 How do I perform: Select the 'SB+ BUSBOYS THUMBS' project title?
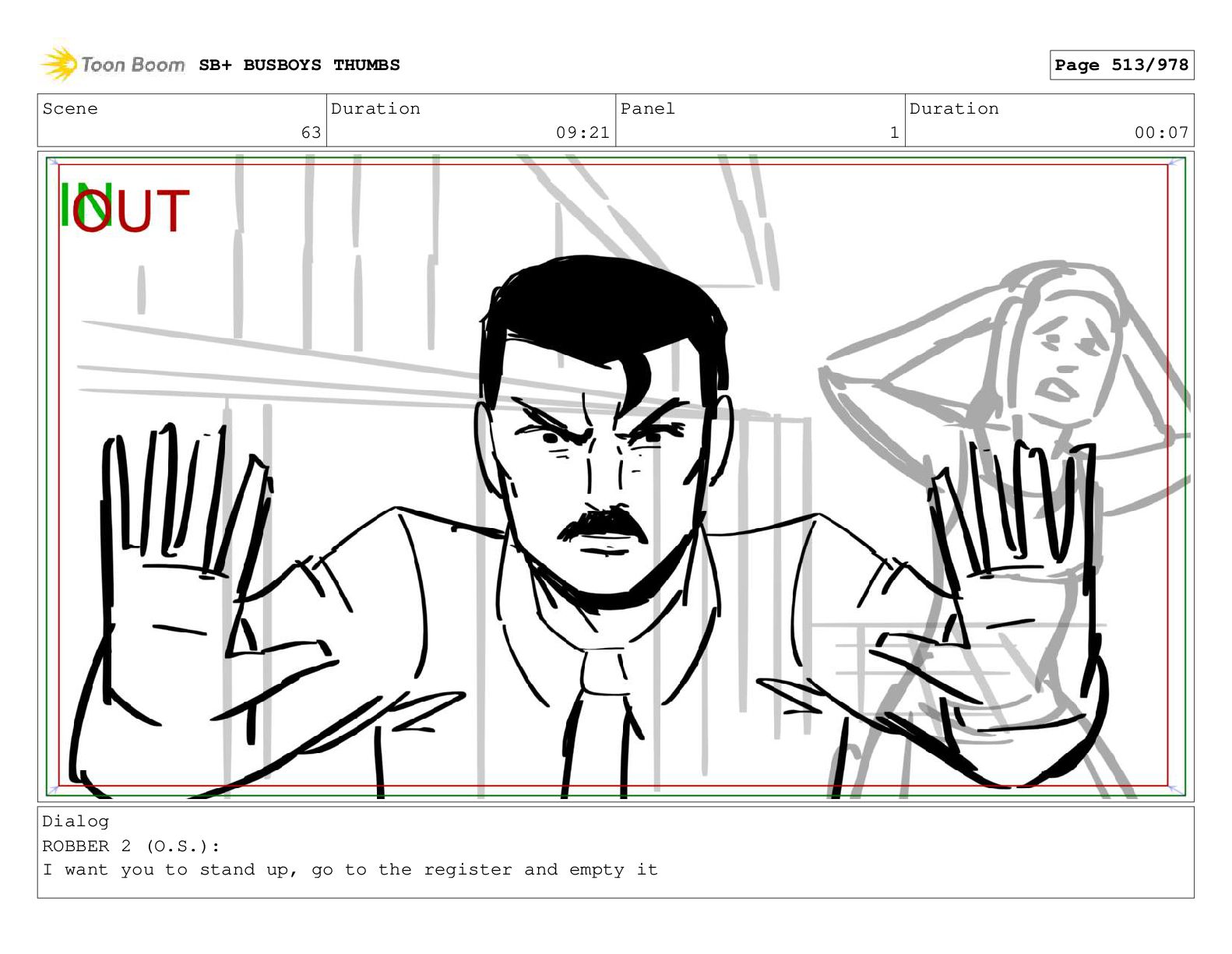pos(299,65)
